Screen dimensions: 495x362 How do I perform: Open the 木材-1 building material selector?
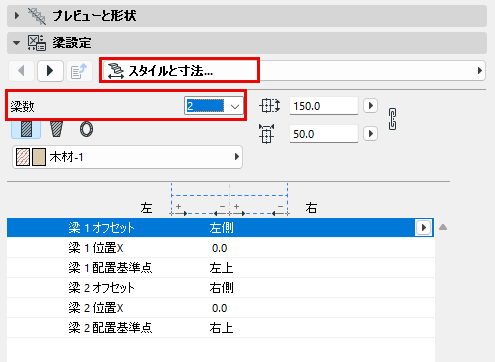point(127,157)
